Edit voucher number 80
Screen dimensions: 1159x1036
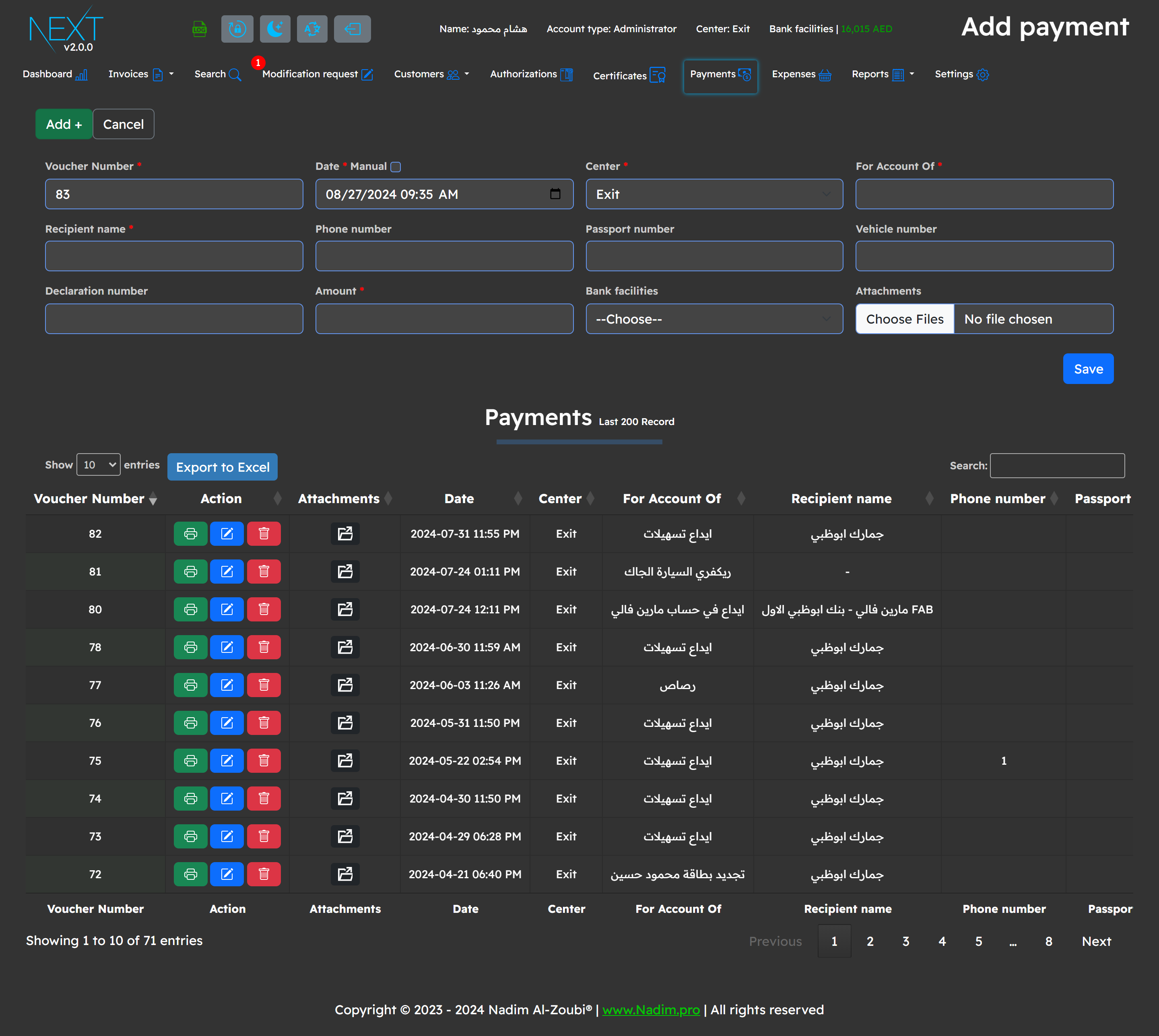(227, 610)
